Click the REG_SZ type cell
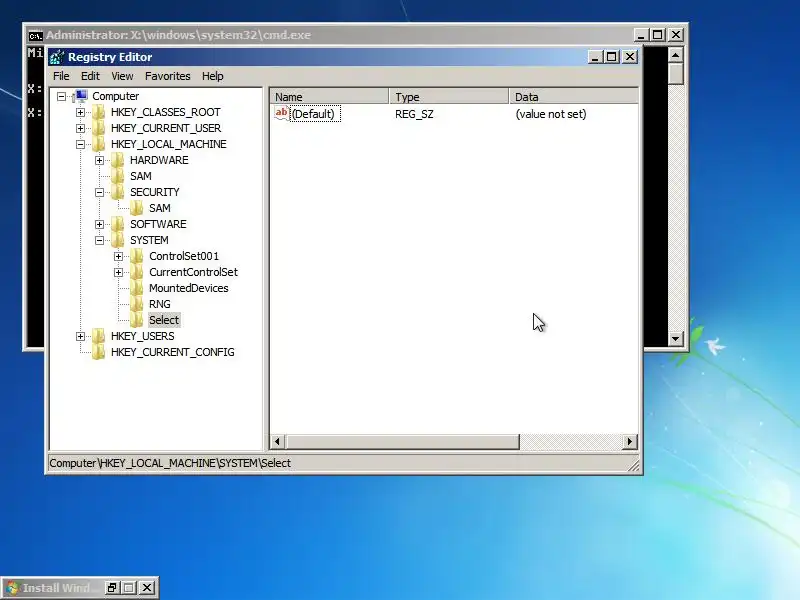Screen dimensions: 800x600 (x=414, y=114)
